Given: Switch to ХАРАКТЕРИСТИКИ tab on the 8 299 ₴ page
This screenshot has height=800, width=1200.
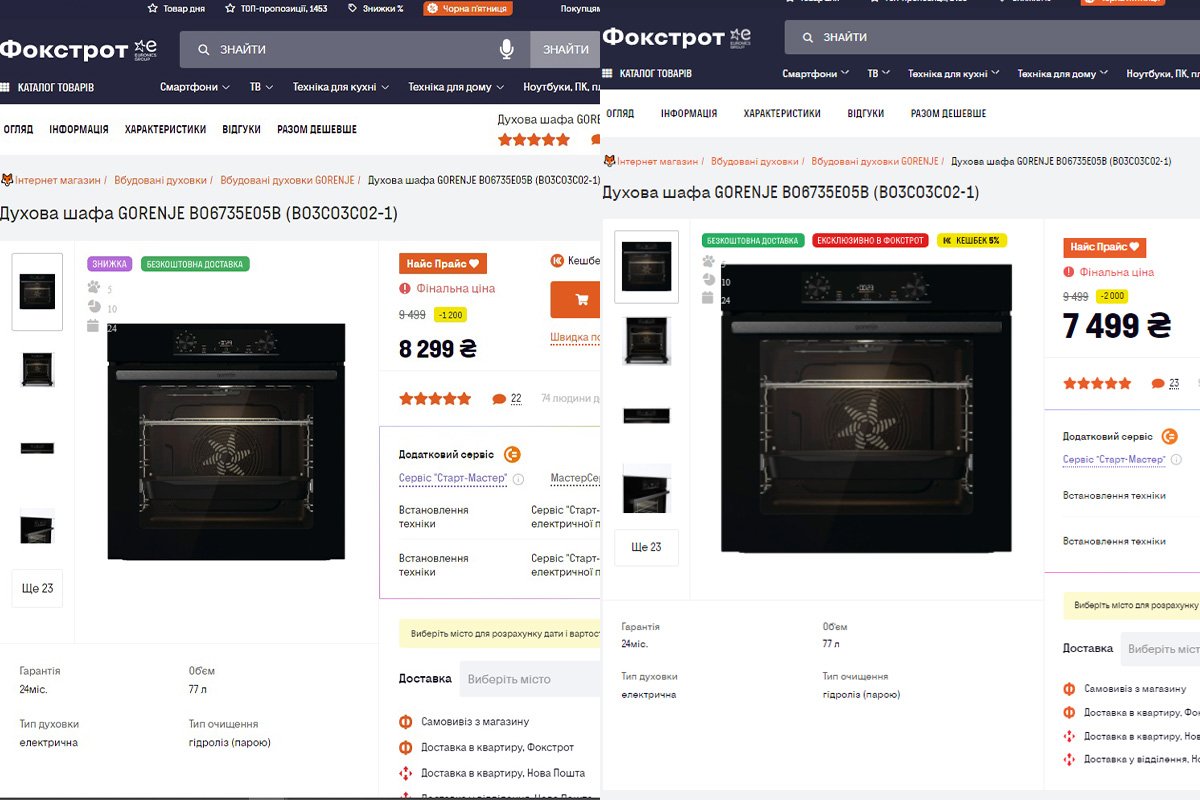Looking at the screenshot, I should 165,129.
